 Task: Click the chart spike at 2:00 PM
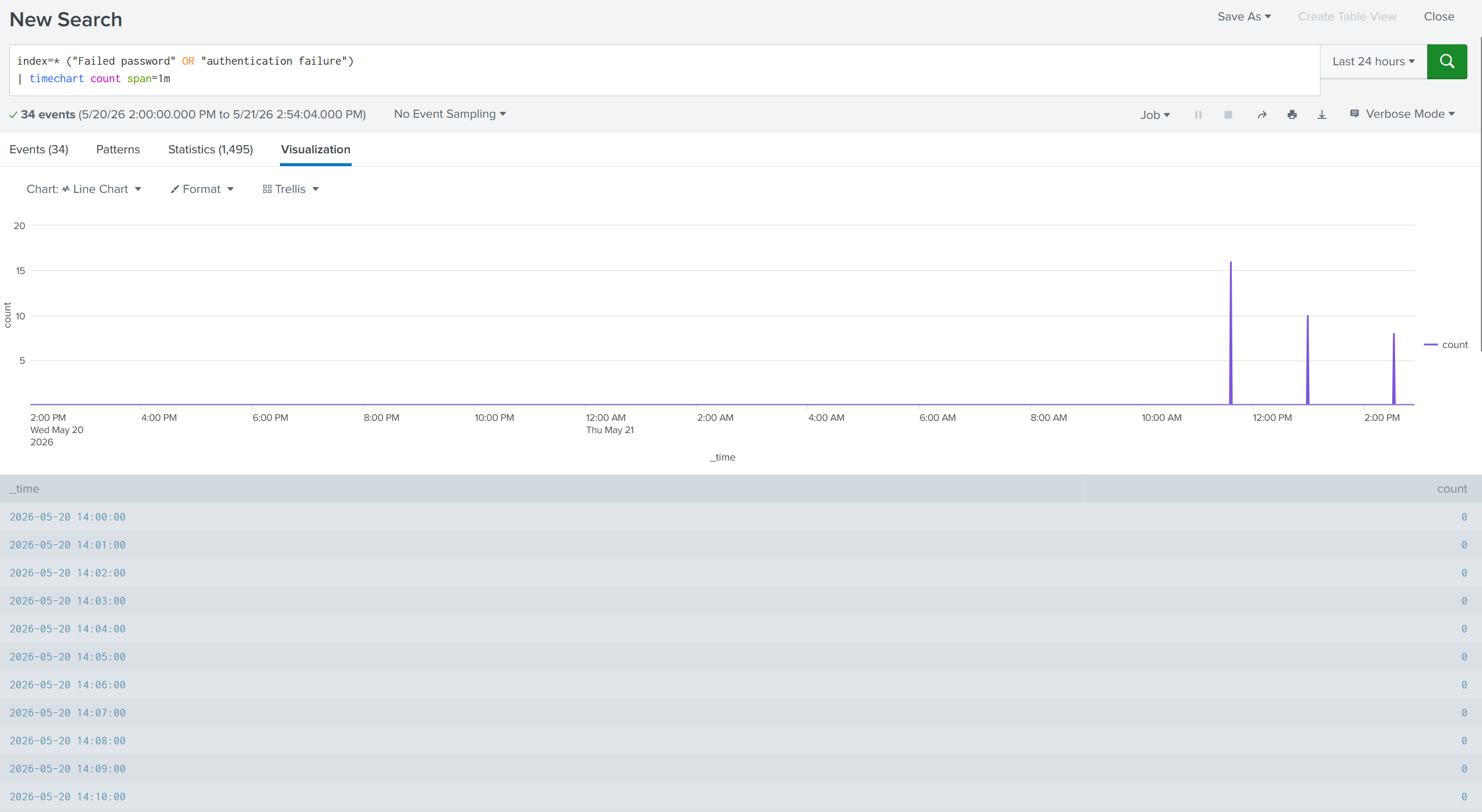(x=1394, y=368)
